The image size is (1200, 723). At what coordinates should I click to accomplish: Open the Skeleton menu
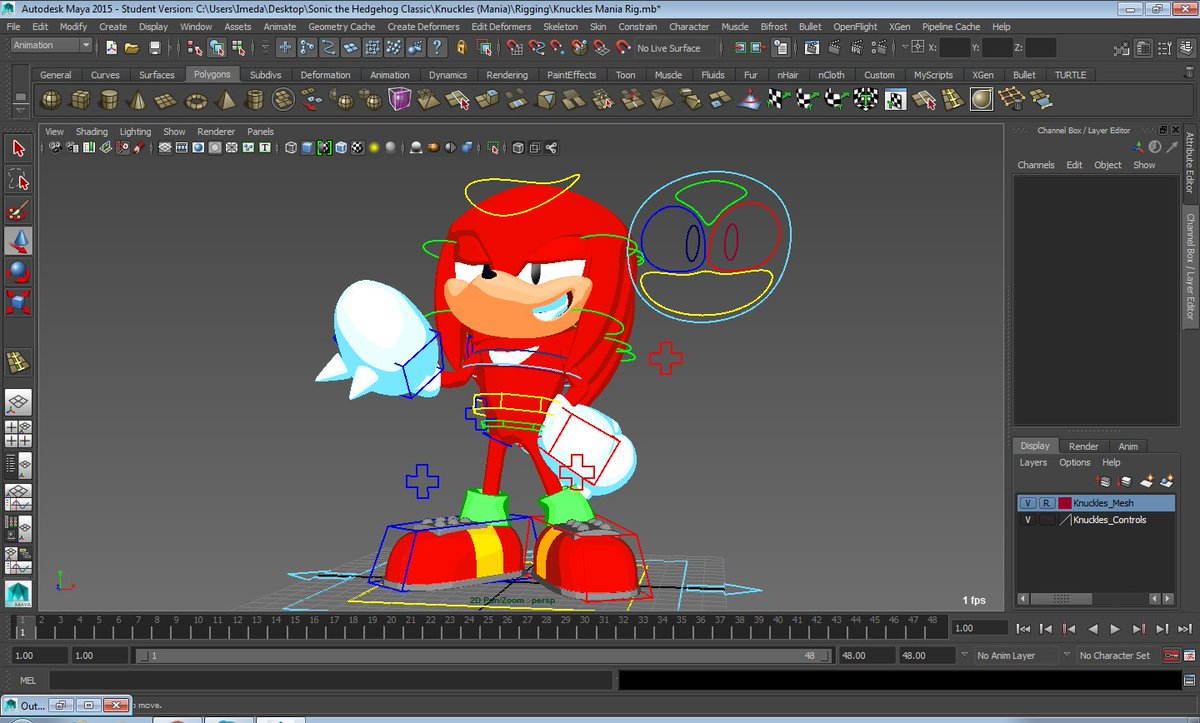point(560,26)
